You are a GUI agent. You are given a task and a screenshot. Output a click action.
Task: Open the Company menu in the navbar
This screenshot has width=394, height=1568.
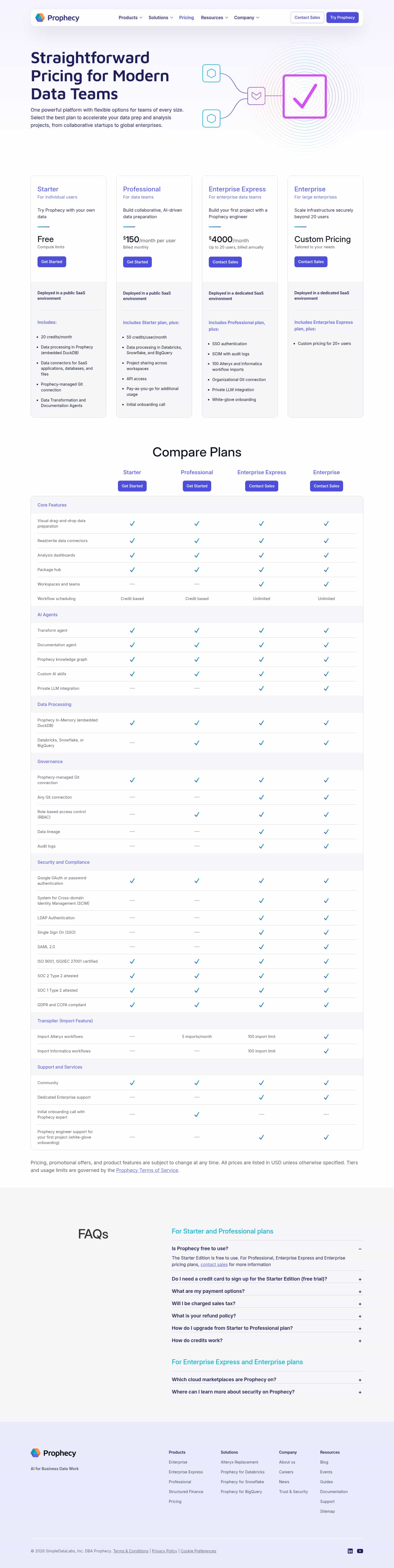247,18
